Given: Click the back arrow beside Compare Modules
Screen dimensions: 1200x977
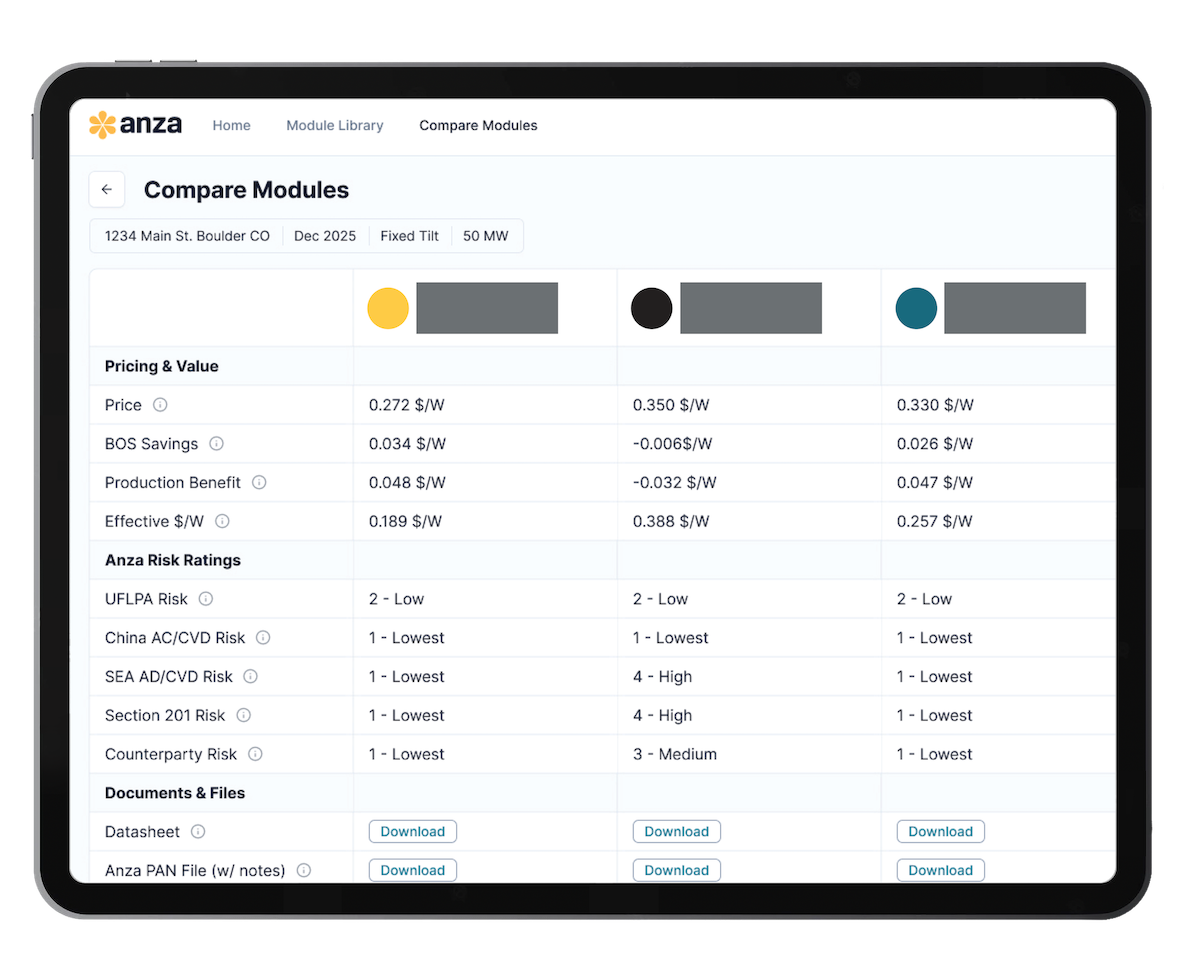Looking at the screenshot, I should (x=107, y=189).
